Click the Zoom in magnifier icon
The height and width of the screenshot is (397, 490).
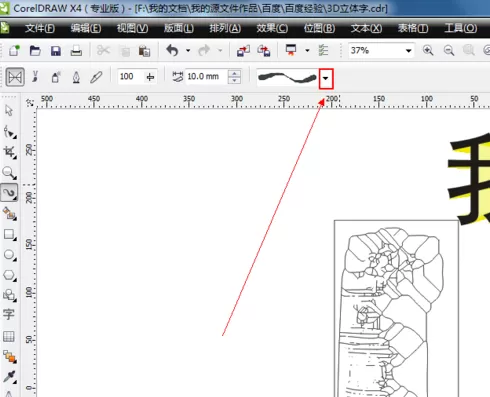(428, 51)
